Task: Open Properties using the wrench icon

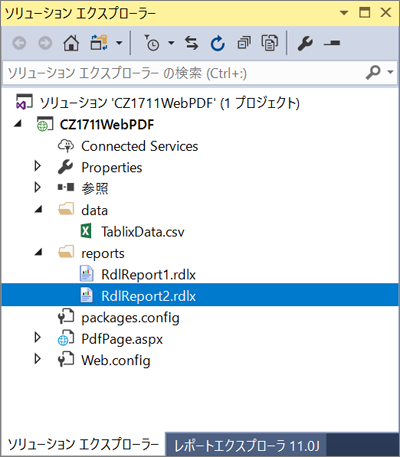Action: click(x=305, y=43)
